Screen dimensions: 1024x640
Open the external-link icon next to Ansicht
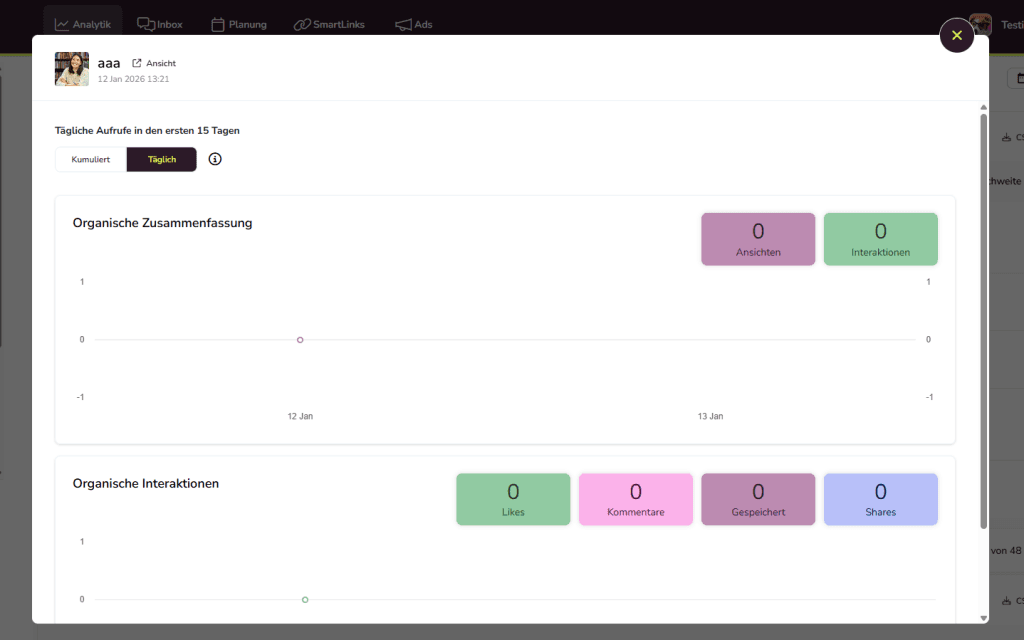coord(138,62)
